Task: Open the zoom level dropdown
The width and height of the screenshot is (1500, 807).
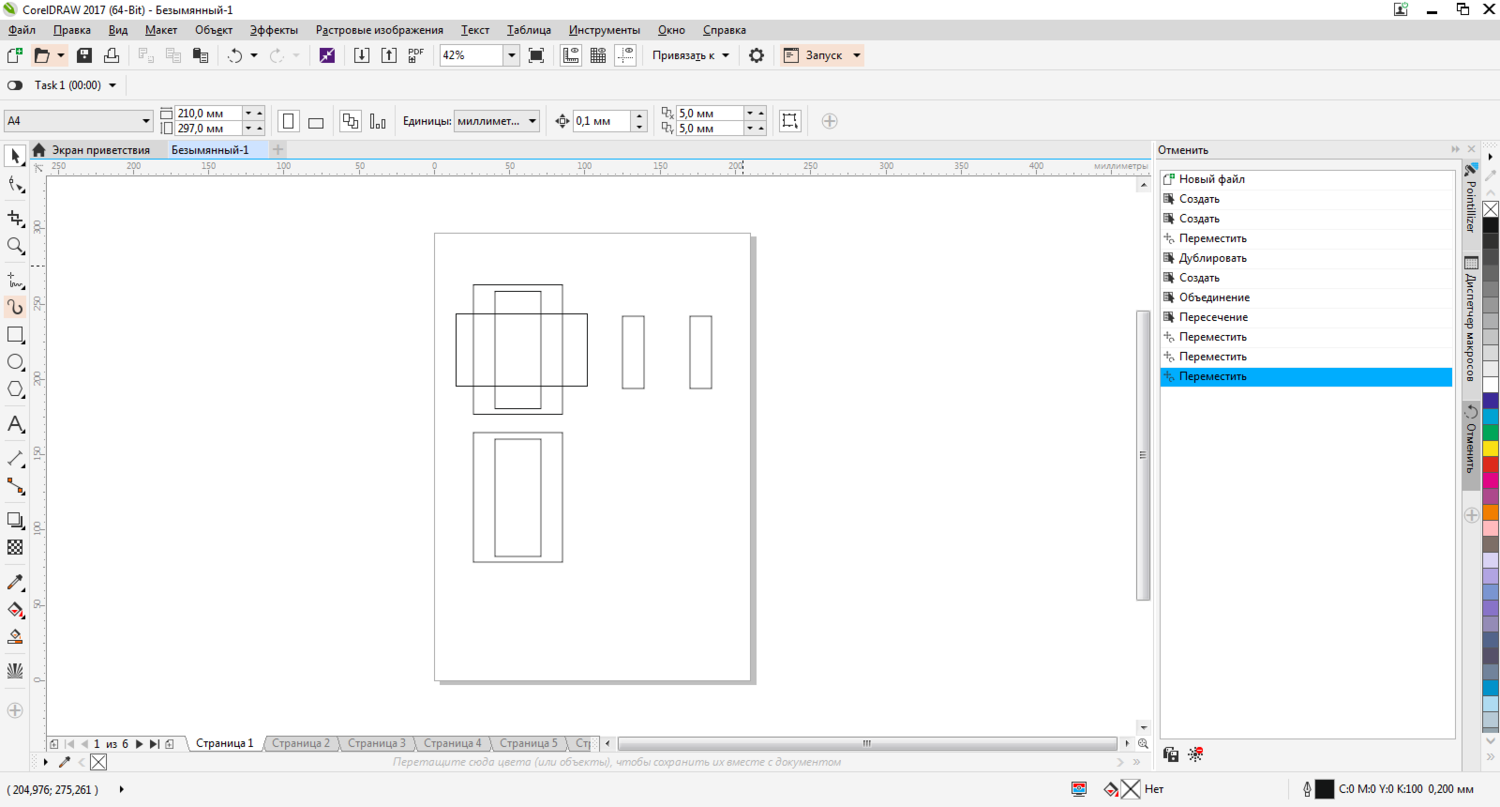Action: click(511, 56)
